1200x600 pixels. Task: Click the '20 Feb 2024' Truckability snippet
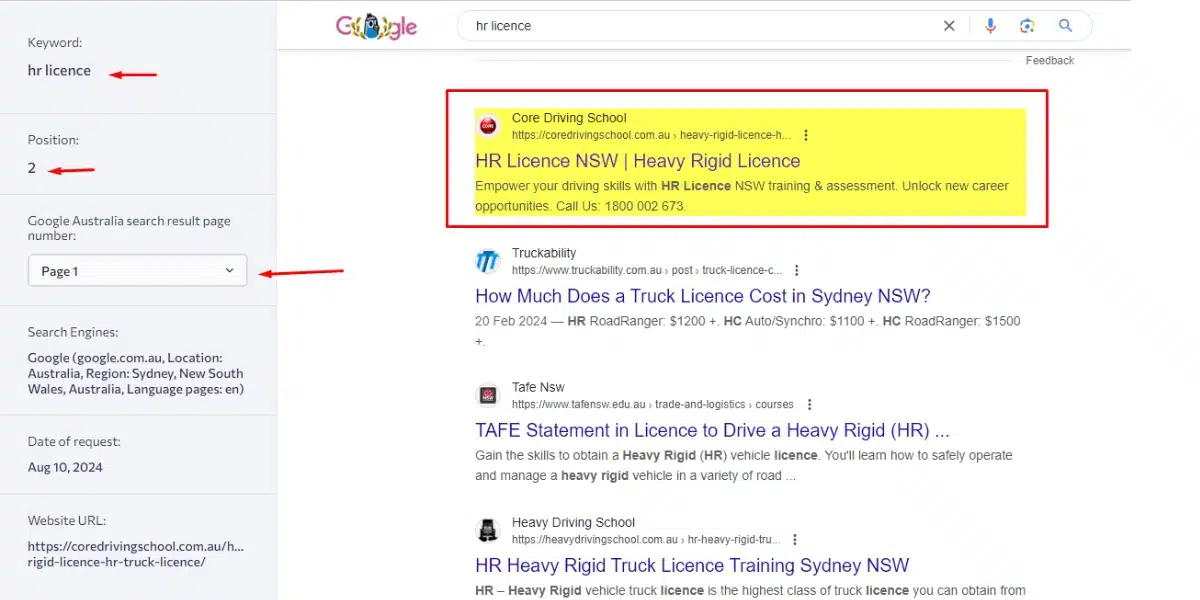748,331
